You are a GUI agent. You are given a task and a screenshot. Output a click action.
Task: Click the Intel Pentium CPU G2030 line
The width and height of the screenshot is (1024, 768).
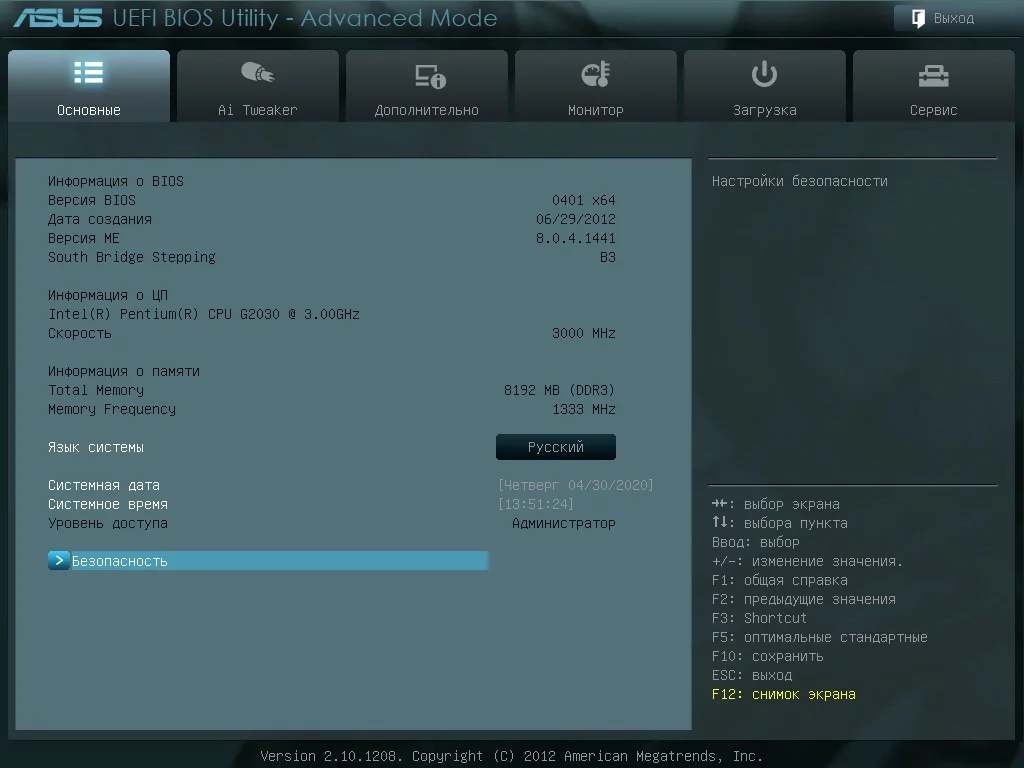[x=204, y=314]
